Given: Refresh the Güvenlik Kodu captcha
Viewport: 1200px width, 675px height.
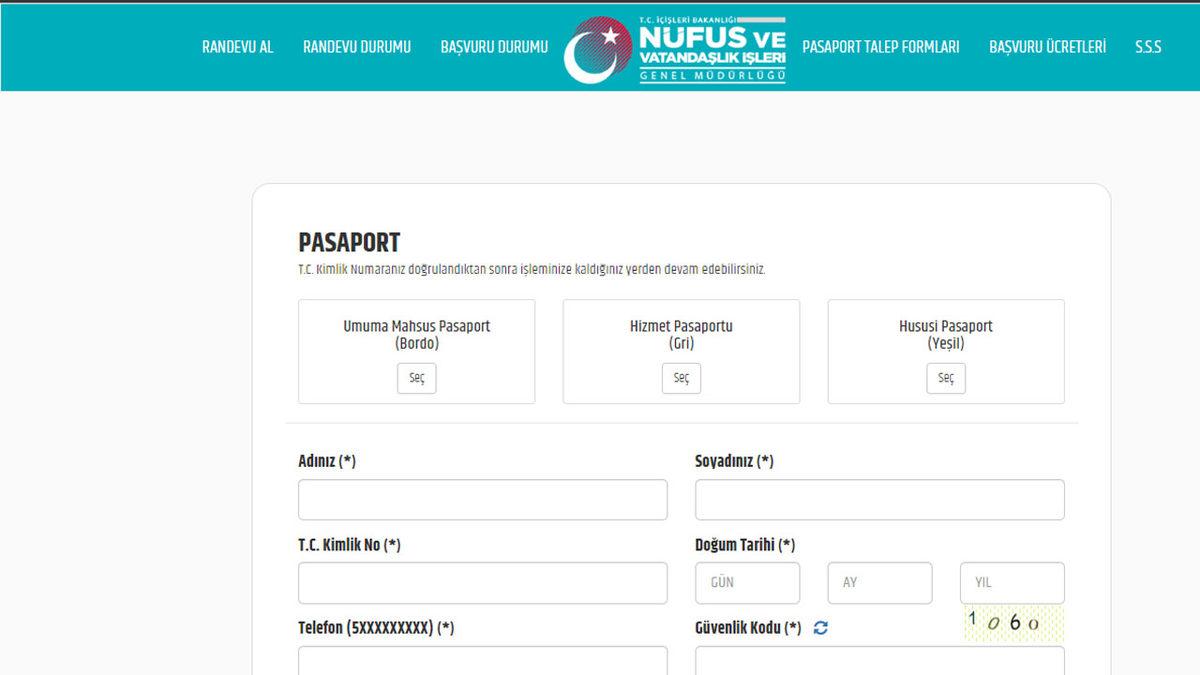Looking at the screenshot, I should click(x=820, y=628).
